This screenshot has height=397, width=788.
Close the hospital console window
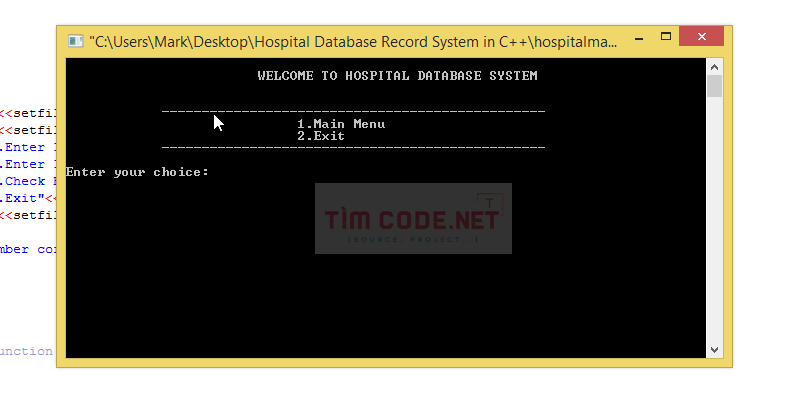[702, 36]
